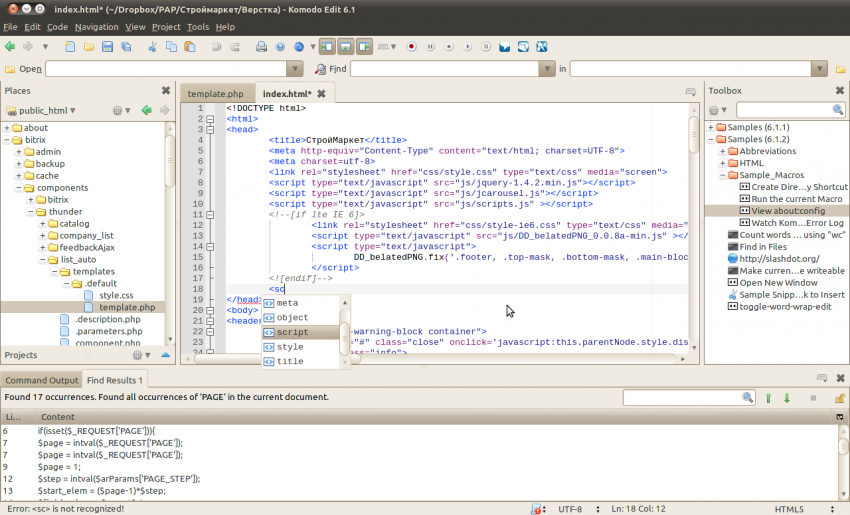This screenshot has width=850, height=515.
Task: Click the green Back navigation arrow
Action: tap(10, 47)
